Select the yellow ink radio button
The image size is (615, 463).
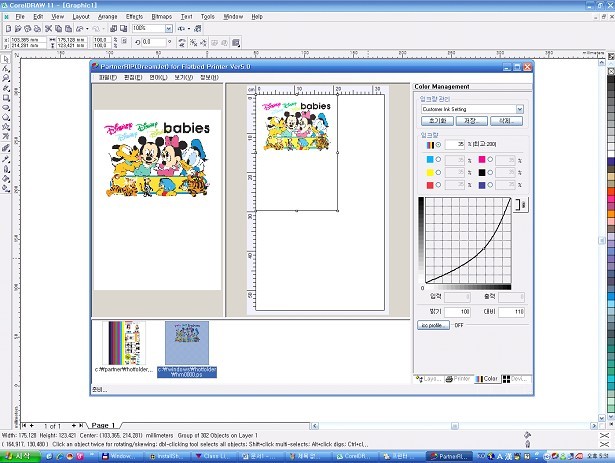(x=439, y=172)
